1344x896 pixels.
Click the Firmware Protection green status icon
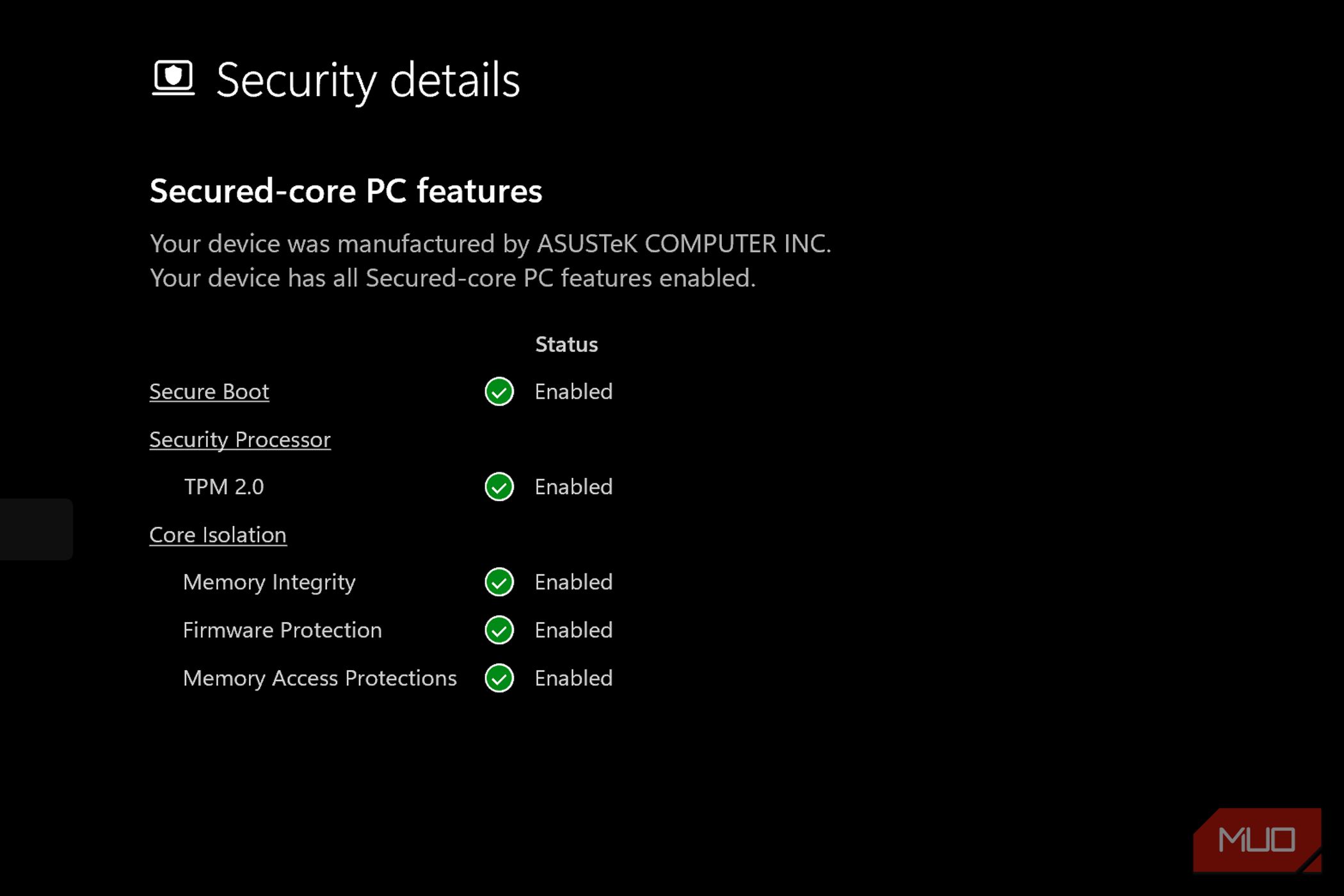(499, 630)
